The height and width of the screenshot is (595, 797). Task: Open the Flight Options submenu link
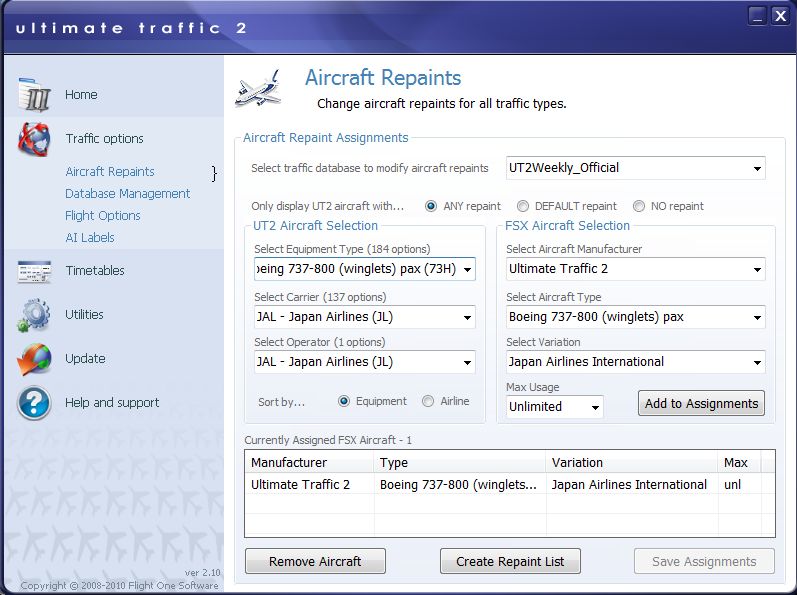(x=103, y=216)
